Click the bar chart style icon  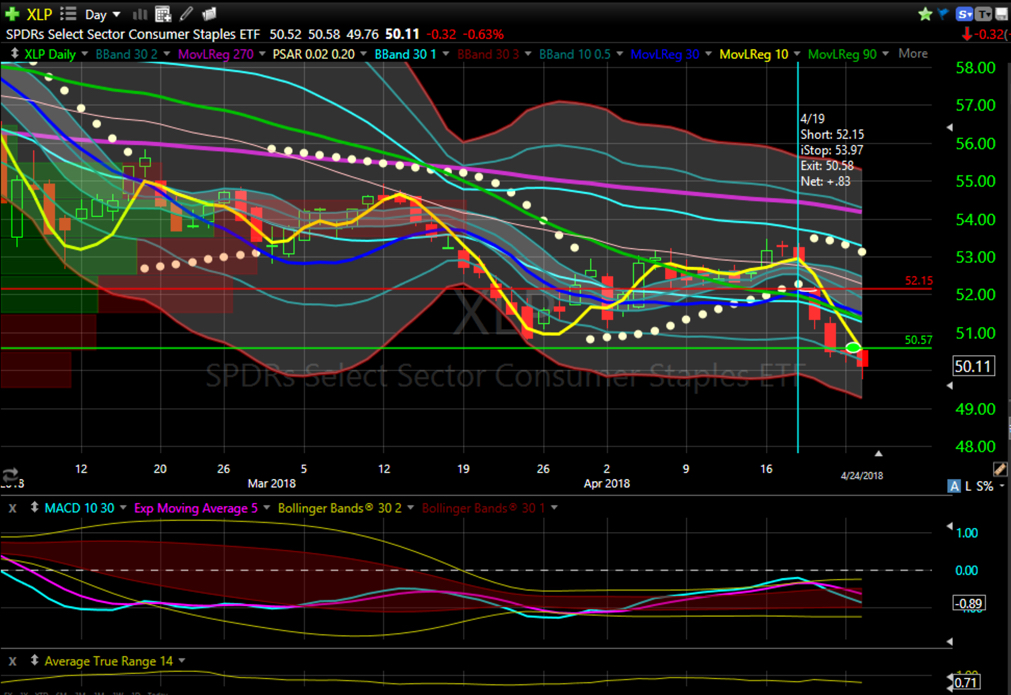pos(139,14)
